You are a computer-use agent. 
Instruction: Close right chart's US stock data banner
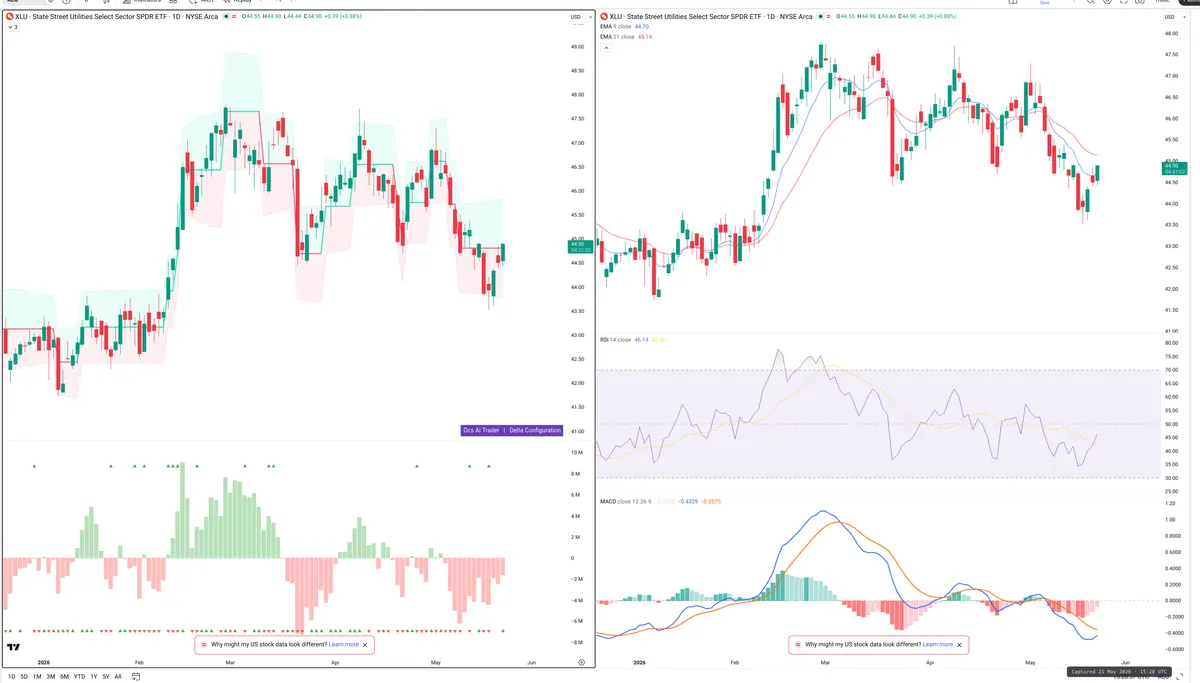(959, 645)
